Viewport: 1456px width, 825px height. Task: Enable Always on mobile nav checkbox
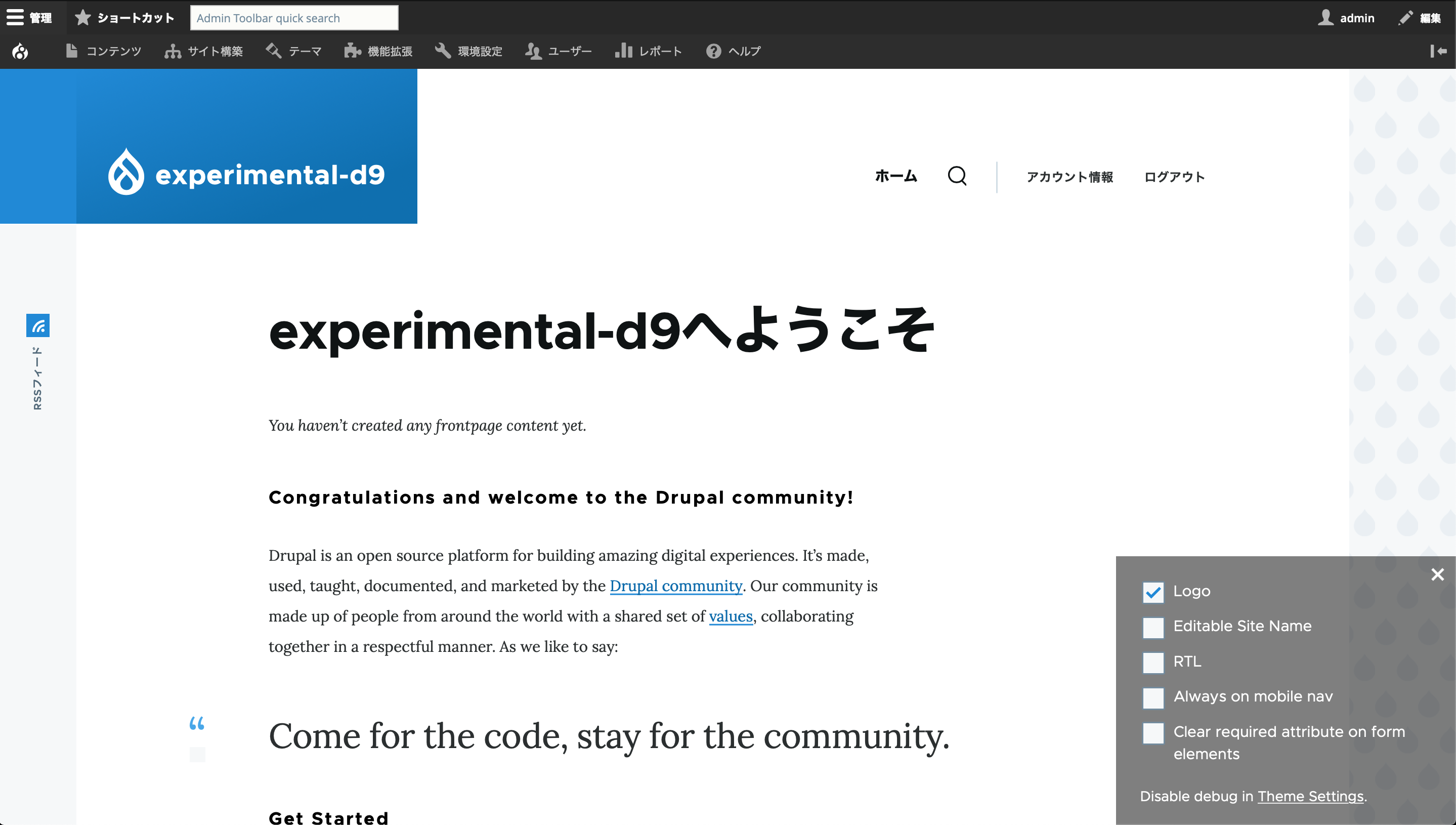1153,697
